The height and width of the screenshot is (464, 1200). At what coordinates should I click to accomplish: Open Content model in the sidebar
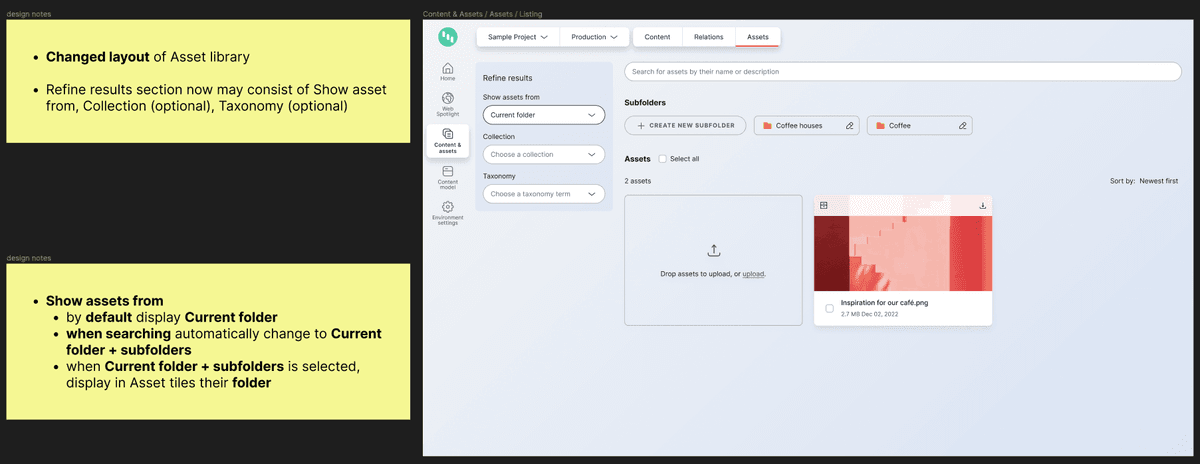tap(447, 177)
